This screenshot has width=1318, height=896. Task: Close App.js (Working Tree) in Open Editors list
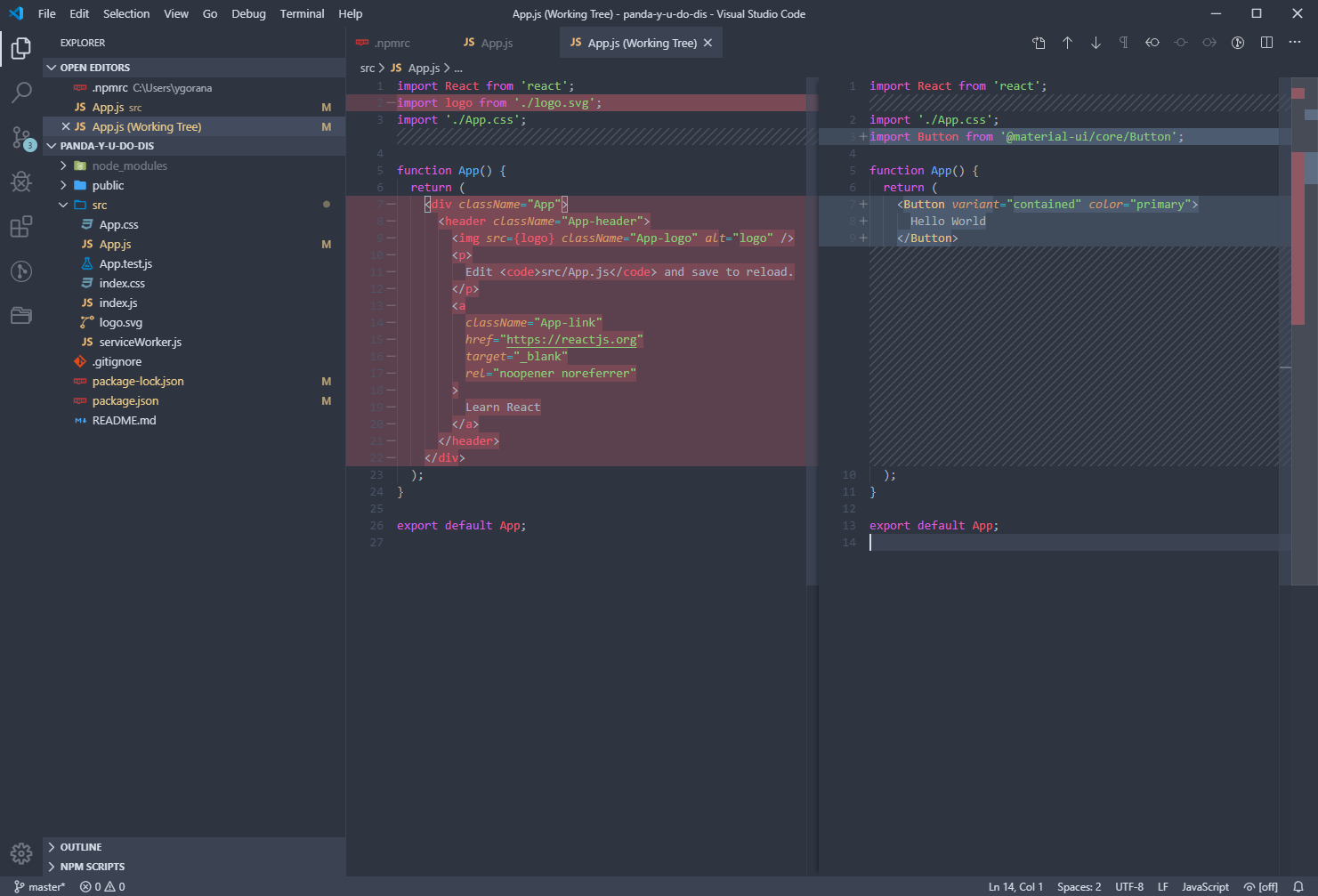[66, 126]
